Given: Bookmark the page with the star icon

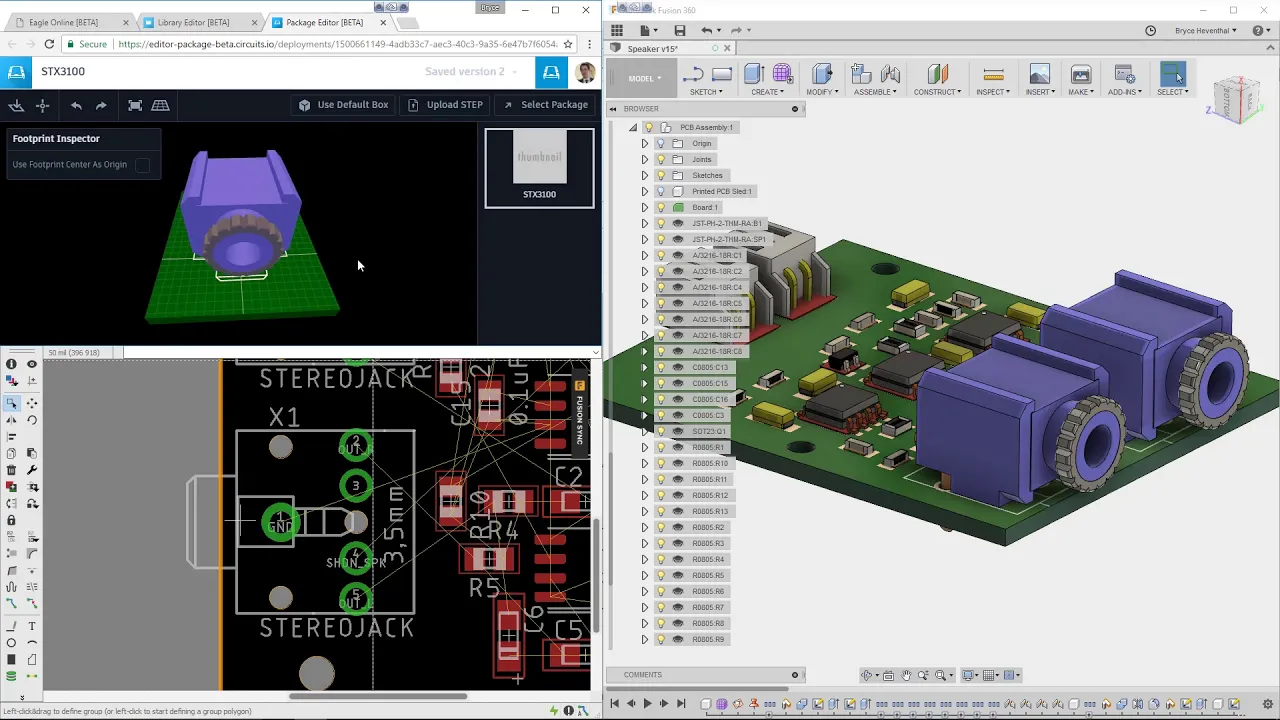Looking at the screenshot, I should coord(568,44).
